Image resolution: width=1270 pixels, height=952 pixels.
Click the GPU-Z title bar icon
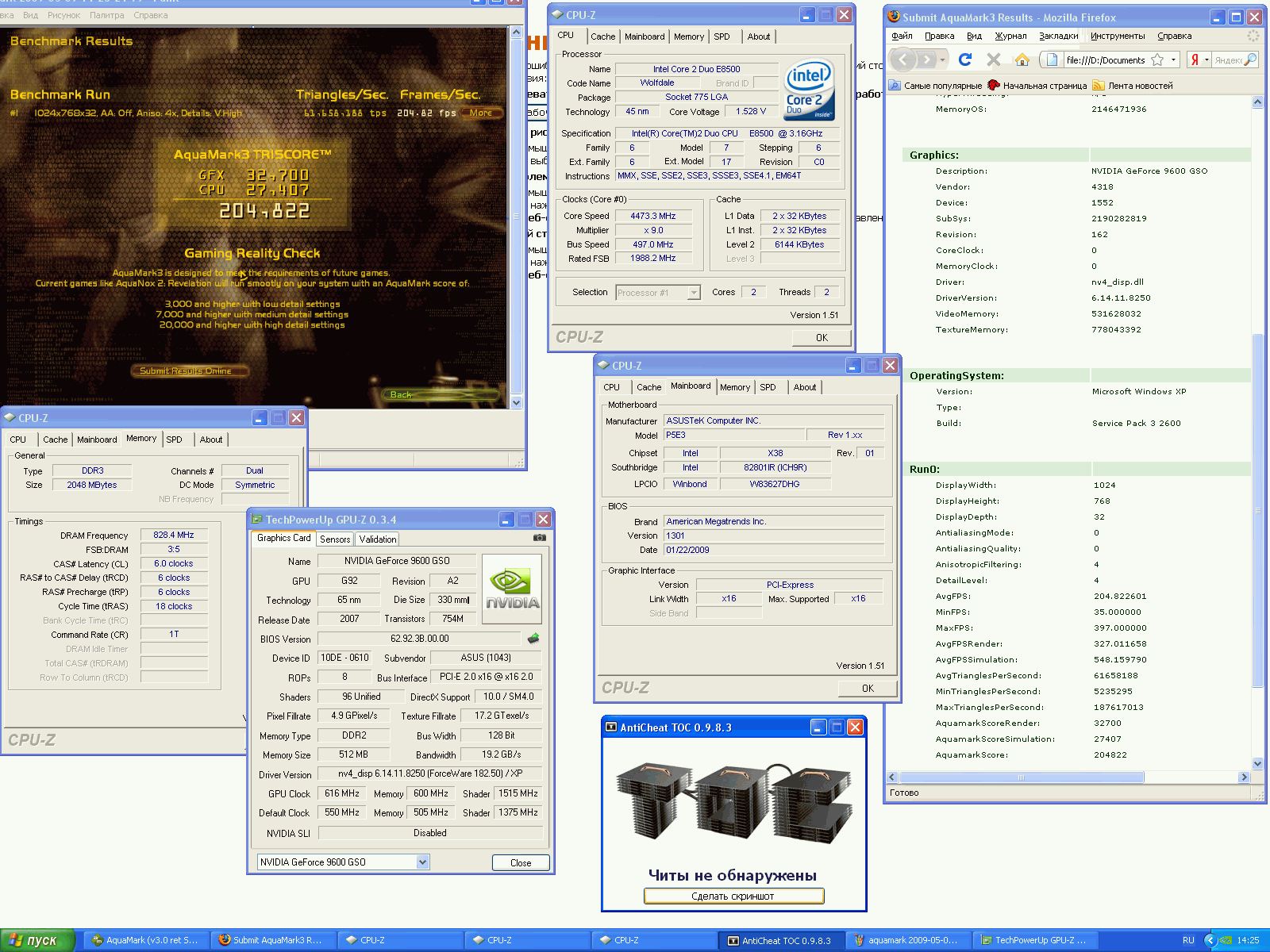tap(257, 520)
